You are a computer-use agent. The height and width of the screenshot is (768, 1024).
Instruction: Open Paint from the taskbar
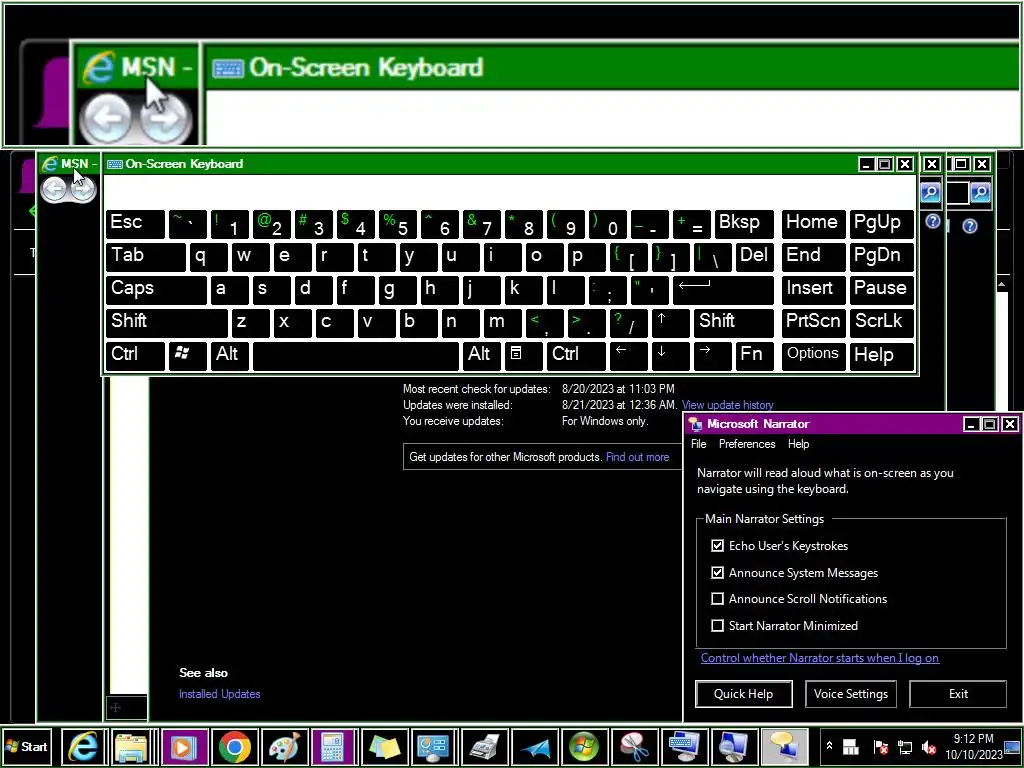283,746
